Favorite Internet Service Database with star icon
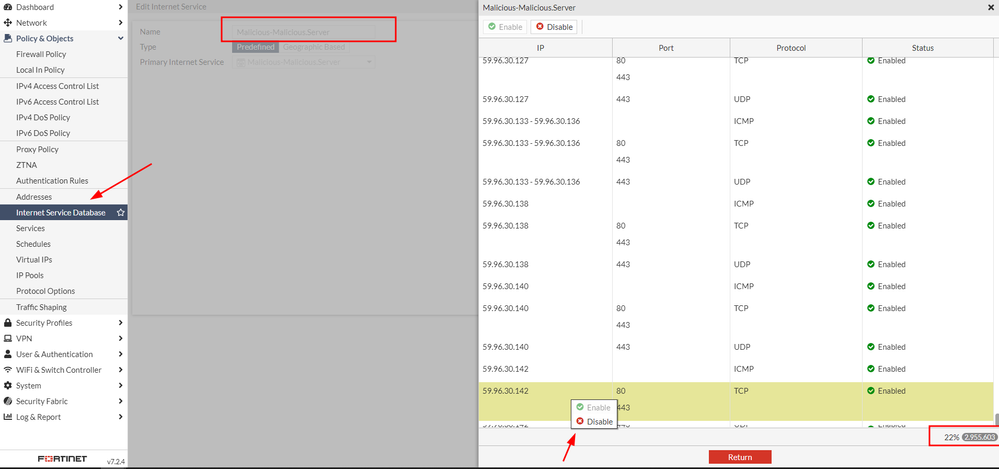 (120, 213)
